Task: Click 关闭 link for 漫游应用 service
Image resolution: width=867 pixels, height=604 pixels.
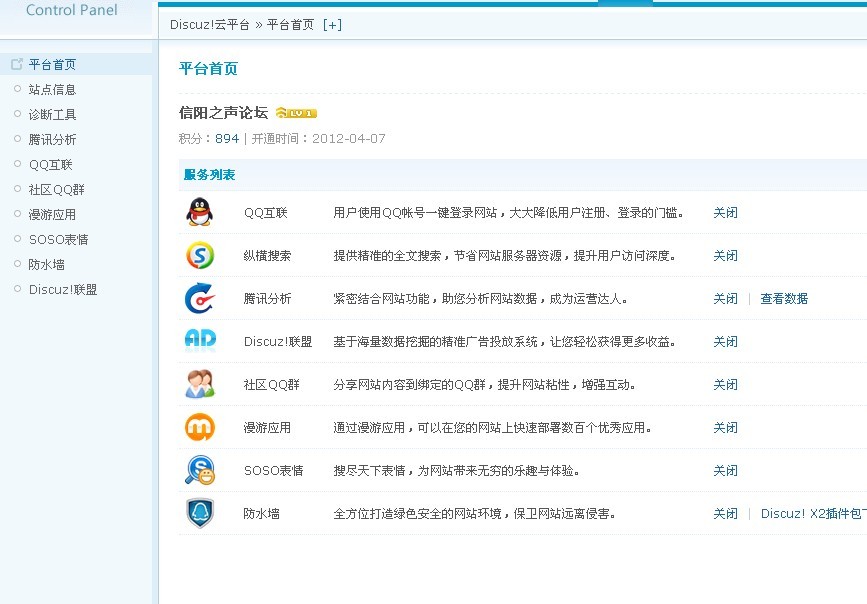Action: 725,428
